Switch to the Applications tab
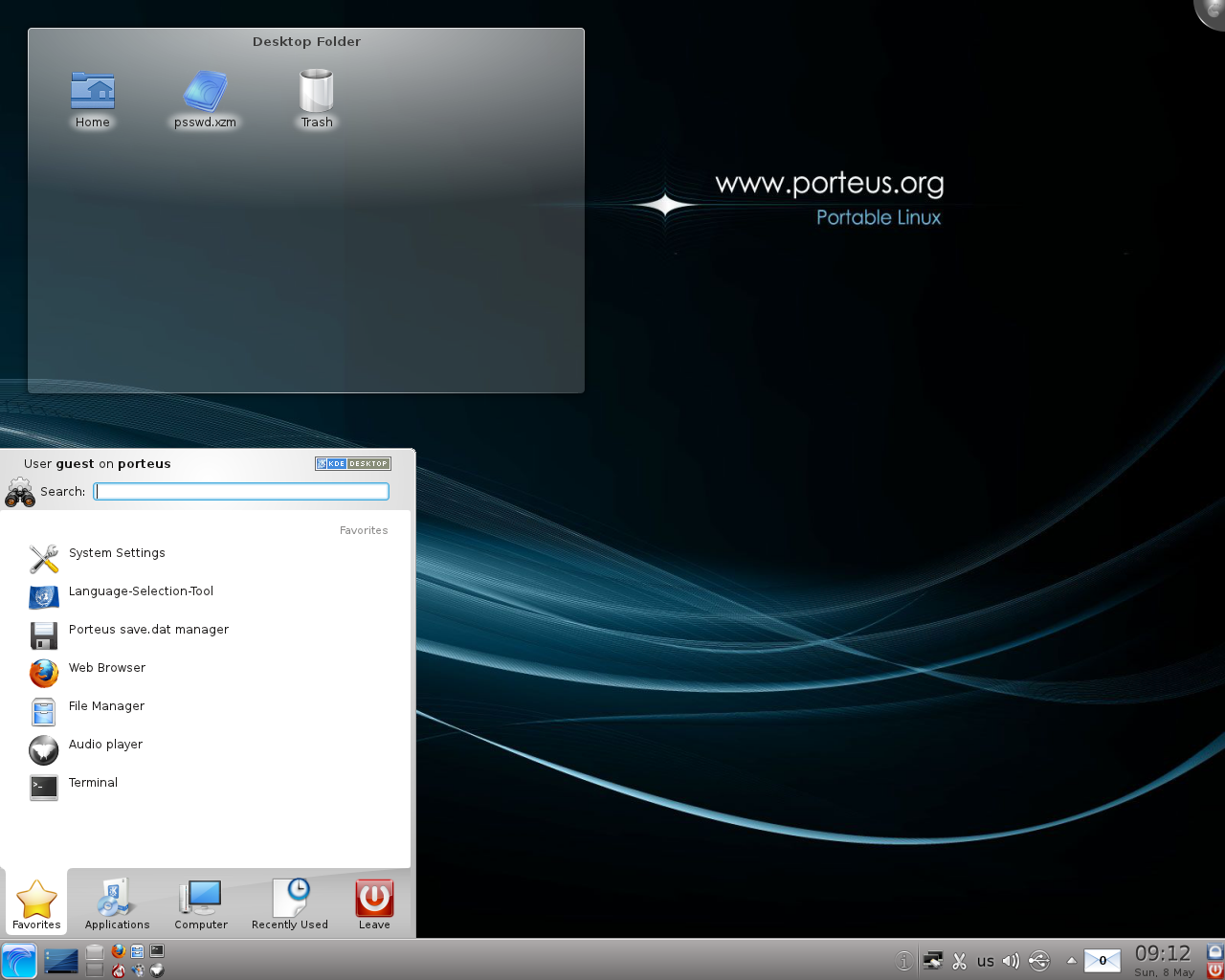1225x980 pixels. coord(117,904)
